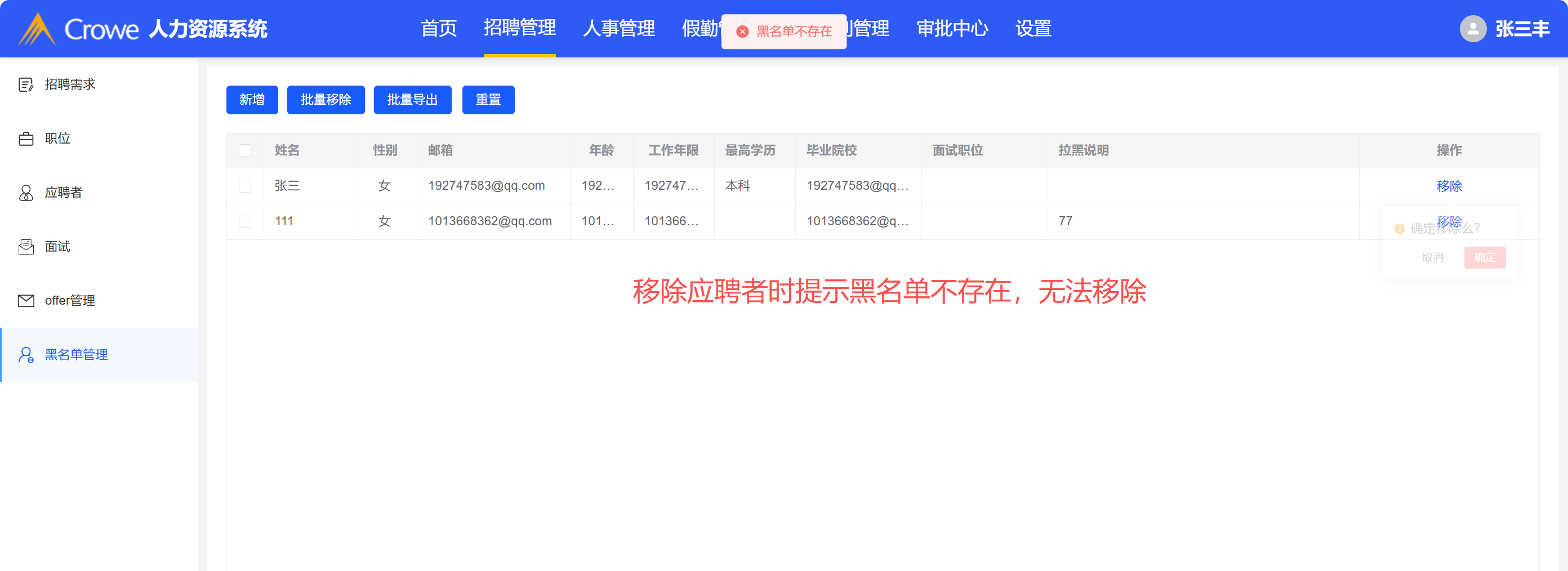
Task: Click the question icon in remove popup
Action: click(1400, 229)
